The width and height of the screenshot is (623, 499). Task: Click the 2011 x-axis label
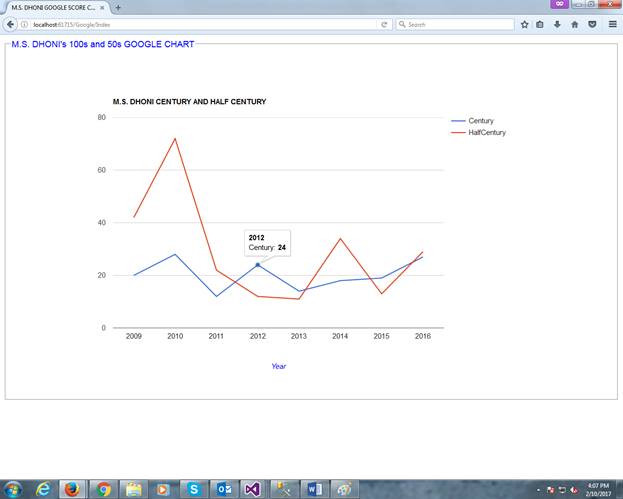[x=216, y=336]
